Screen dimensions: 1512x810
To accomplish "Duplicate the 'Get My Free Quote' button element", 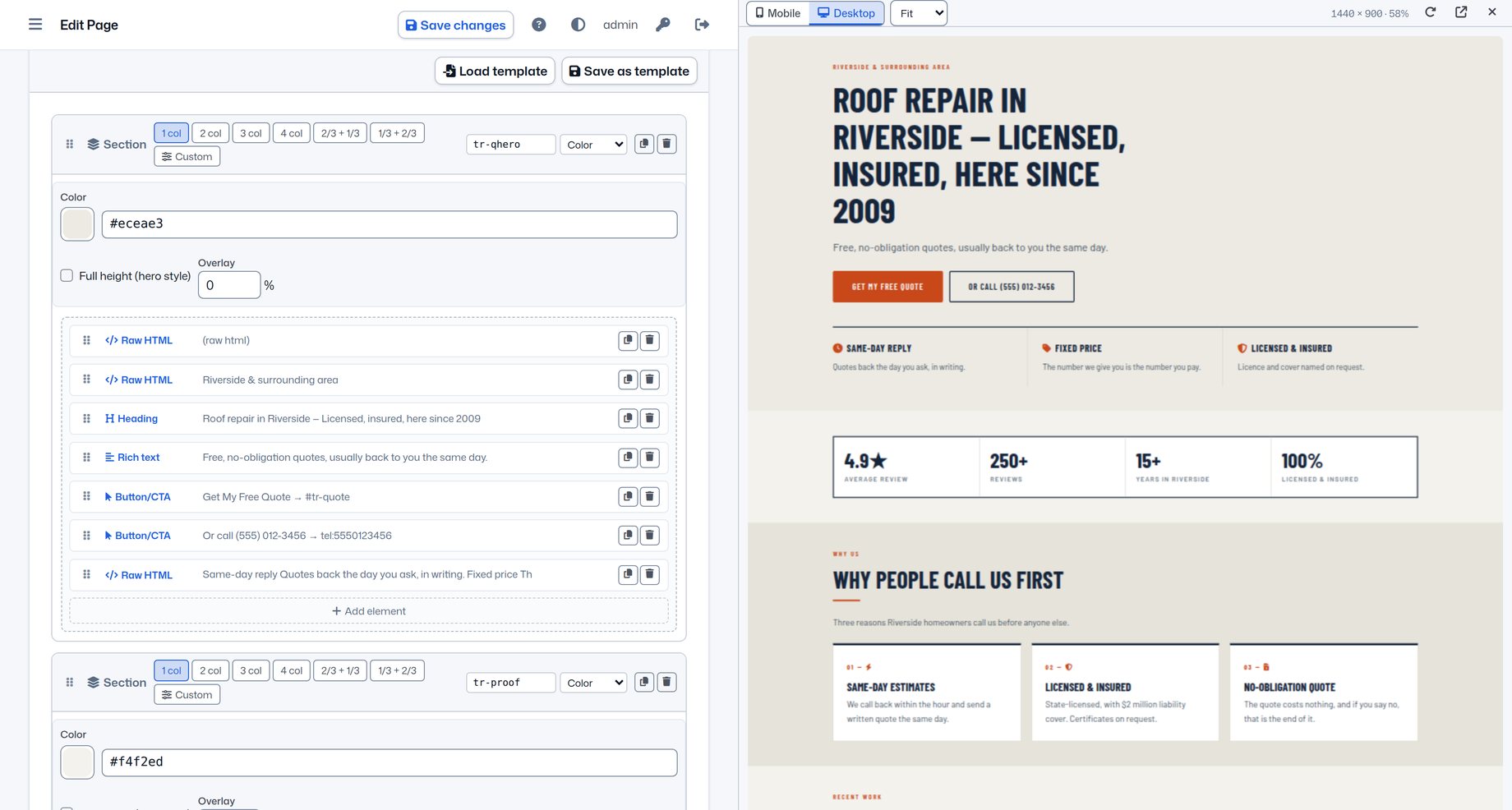I will click(628, 496).
